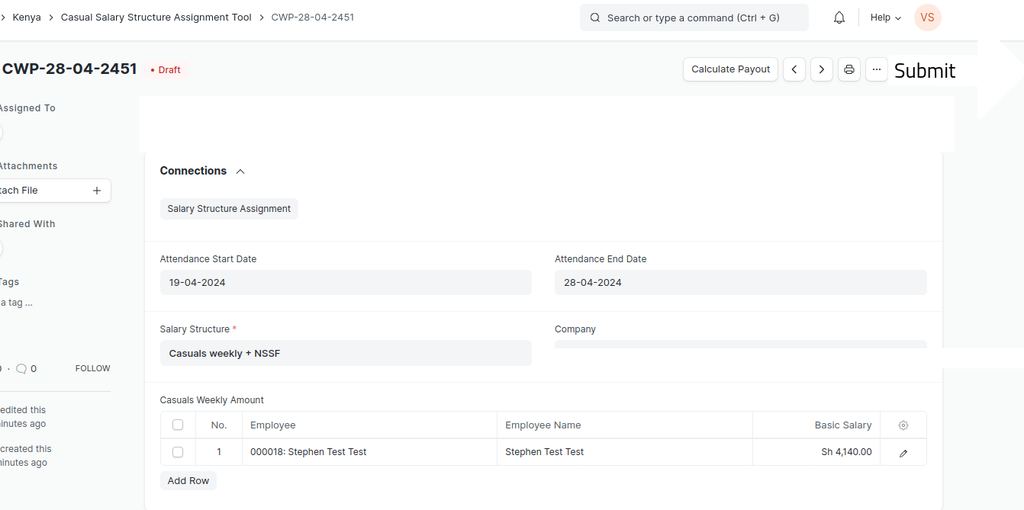The image size is (1024, 510).
Task: Open the Help dropdown menu
Action: tap(885, 18)
